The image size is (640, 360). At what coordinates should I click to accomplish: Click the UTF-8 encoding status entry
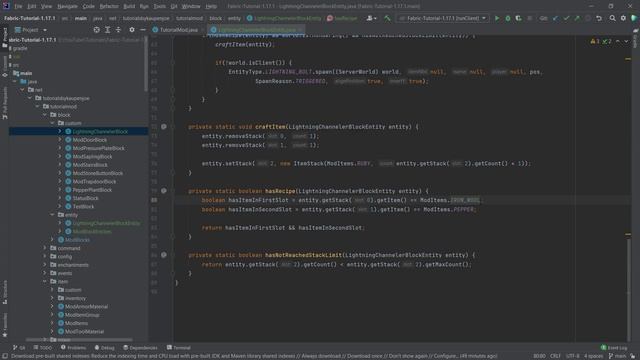tap(573, 356)
